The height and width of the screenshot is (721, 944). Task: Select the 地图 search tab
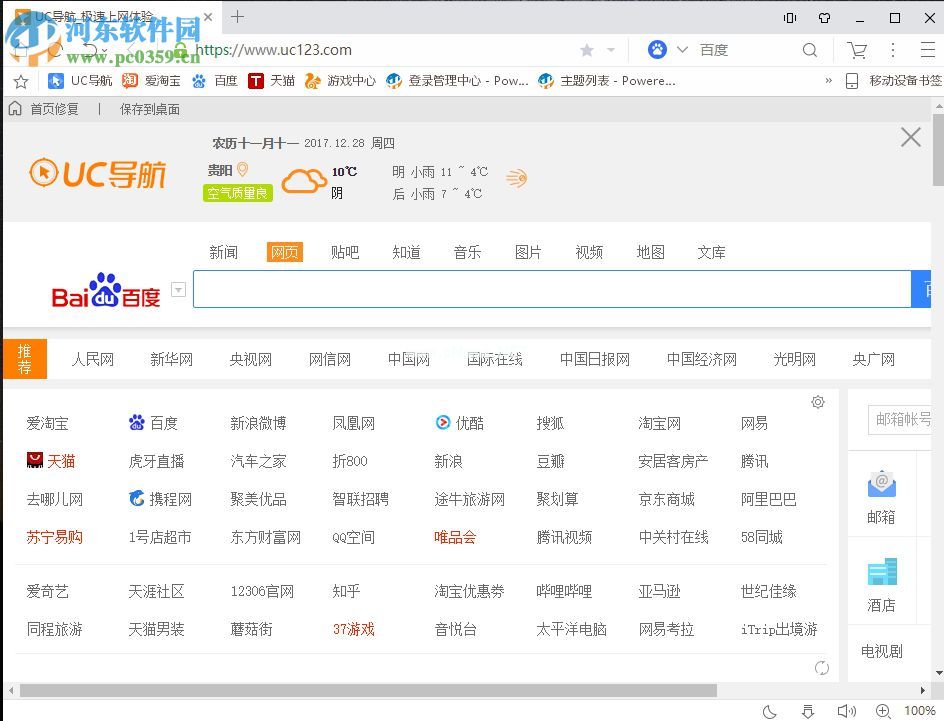pos(650,252)
